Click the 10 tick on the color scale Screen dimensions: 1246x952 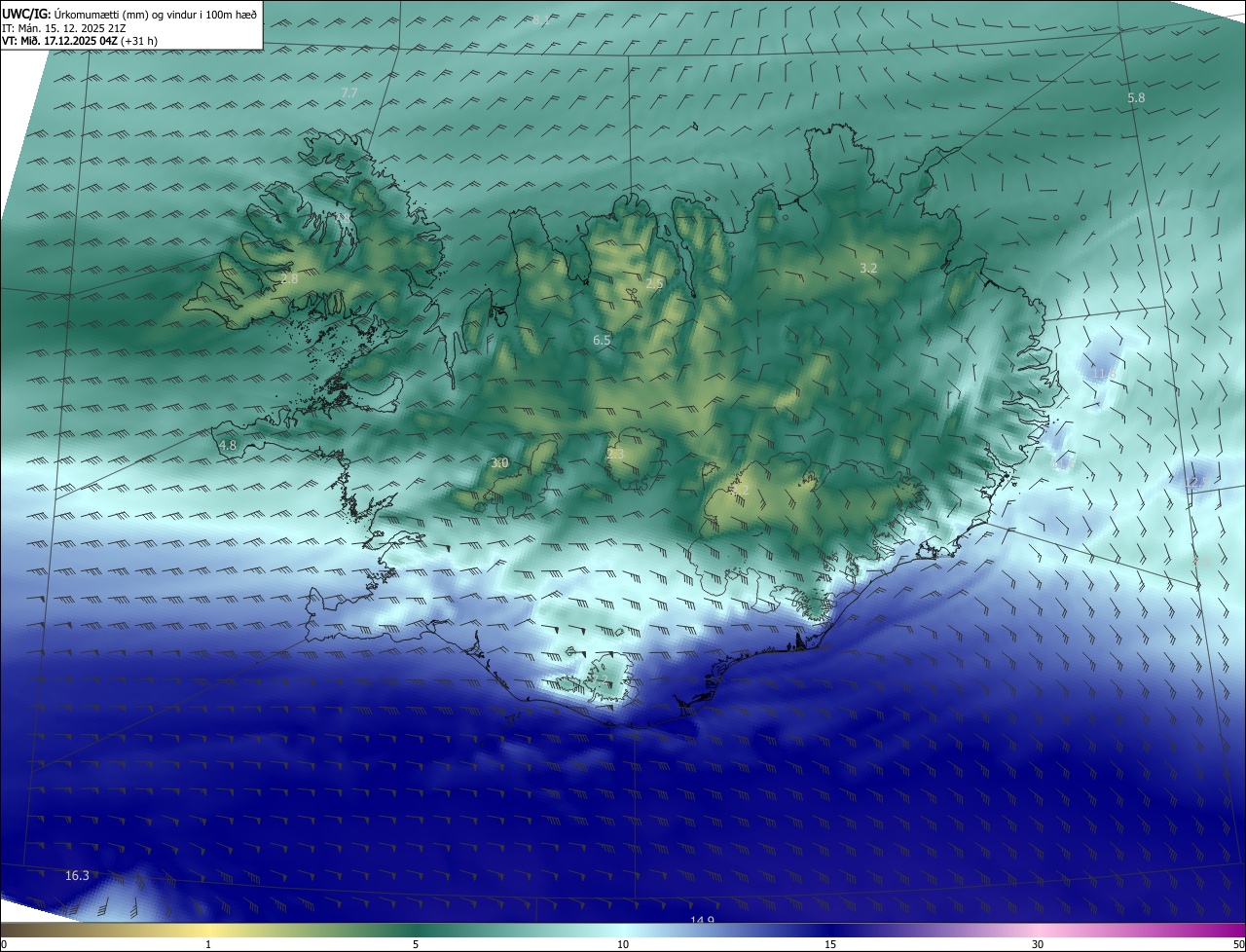pos(623,944)
